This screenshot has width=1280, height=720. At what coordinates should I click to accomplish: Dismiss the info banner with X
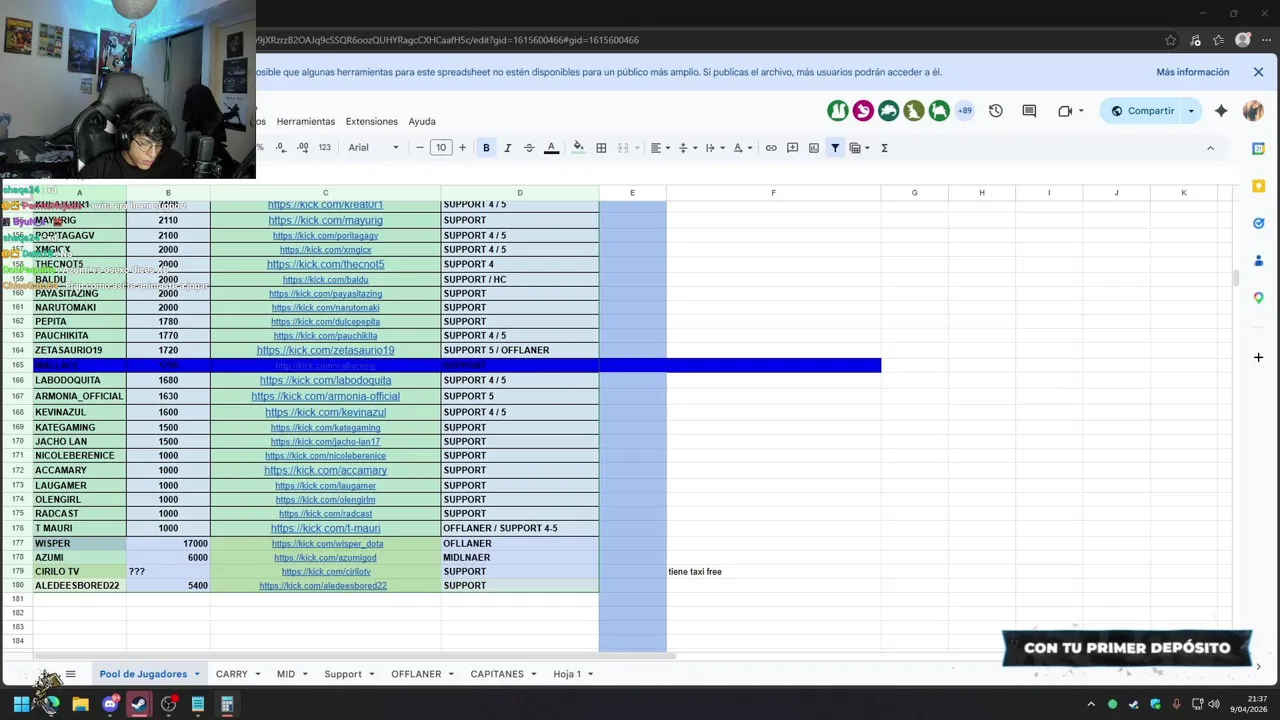point(1258,72)
